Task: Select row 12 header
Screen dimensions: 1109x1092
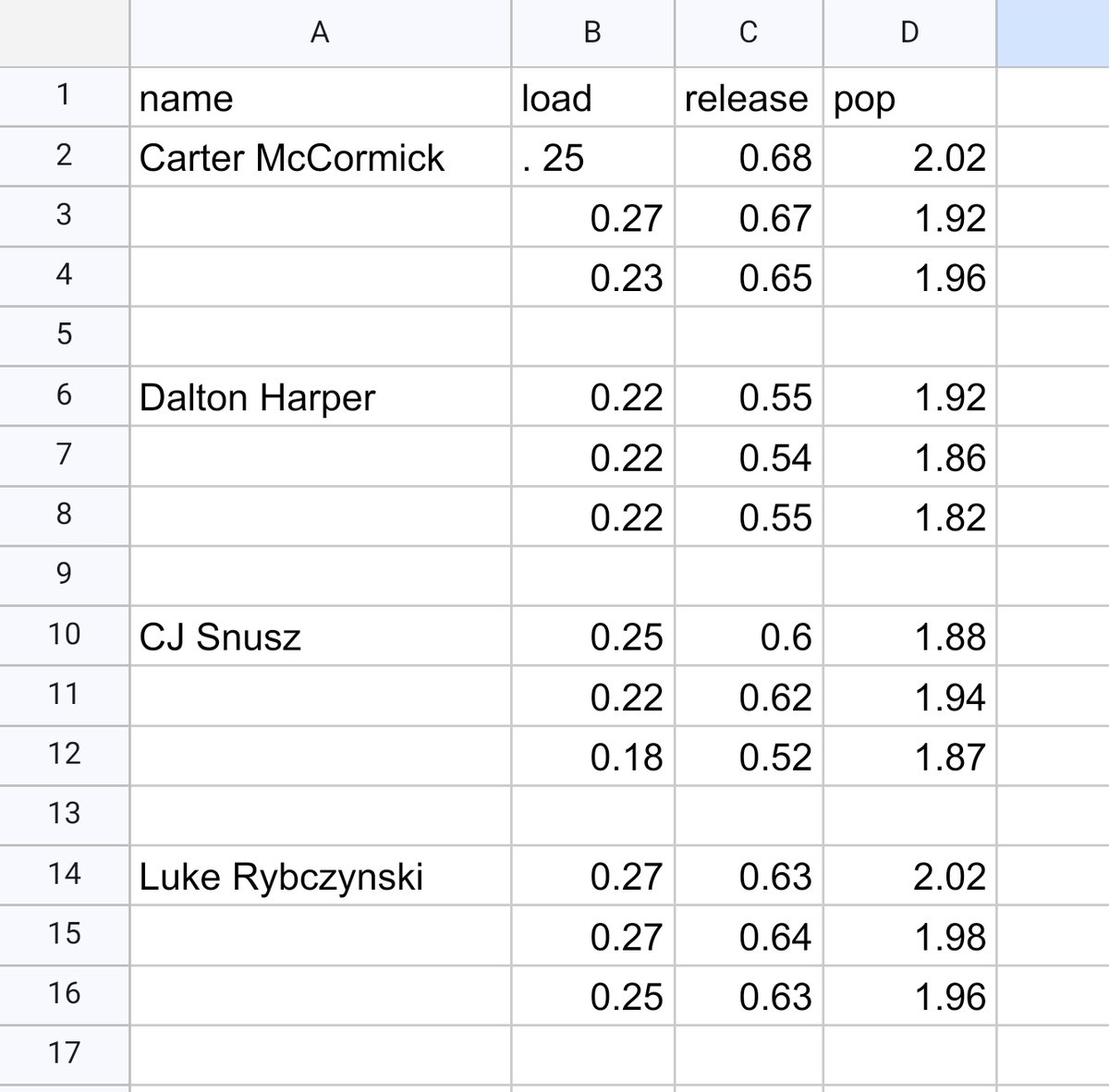Action: coord(64,755)
